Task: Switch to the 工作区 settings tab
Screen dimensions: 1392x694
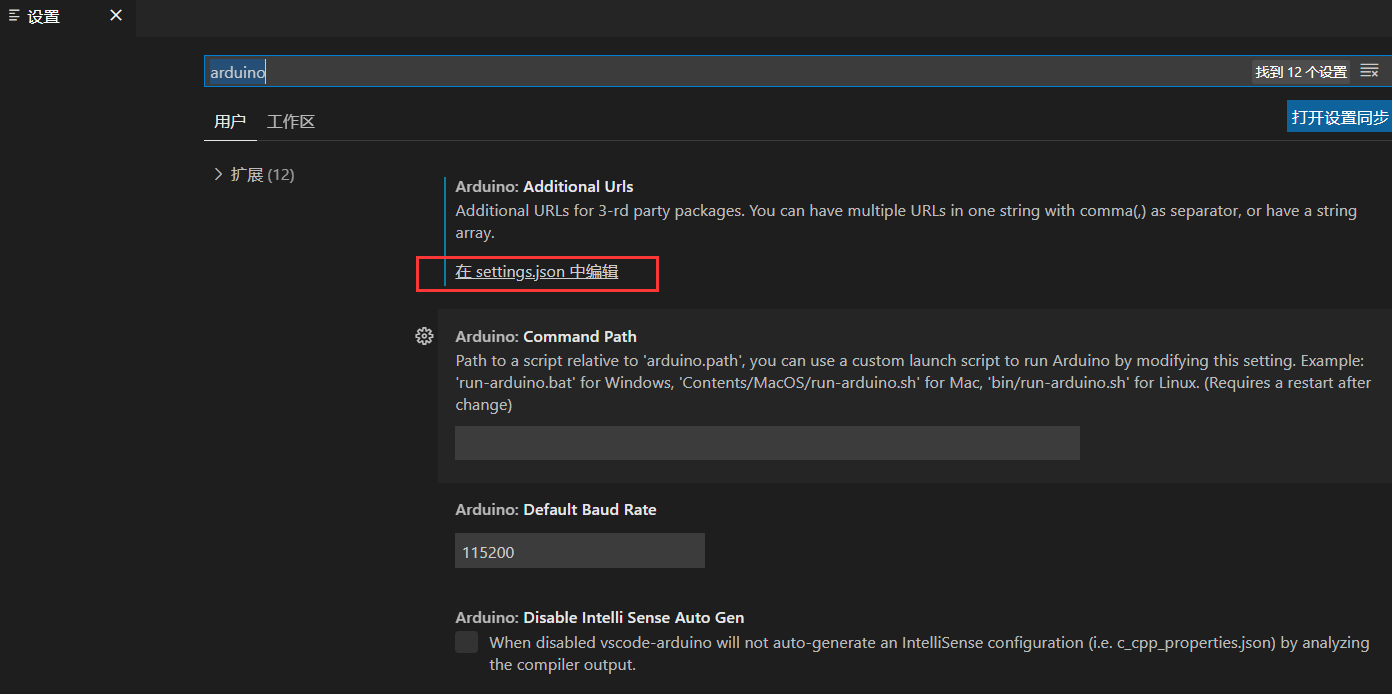Action: (290, 121)
